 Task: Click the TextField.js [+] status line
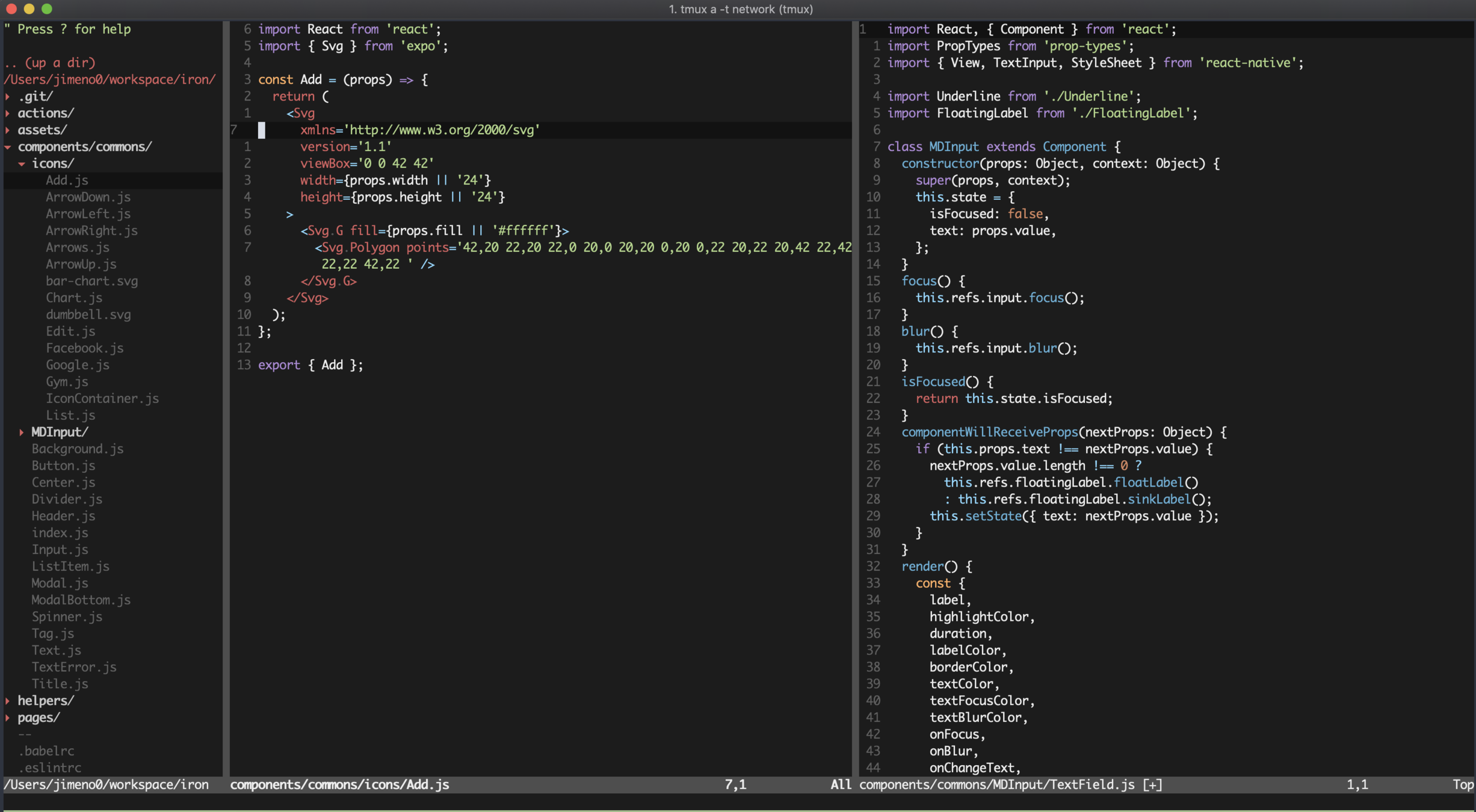click(1010, 784)
